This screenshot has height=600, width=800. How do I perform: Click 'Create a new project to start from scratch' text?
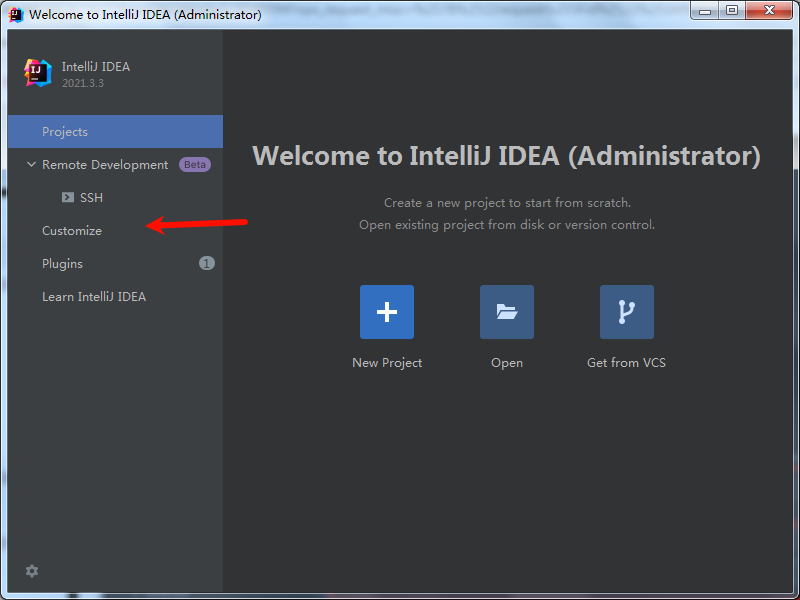click(507, 203)
